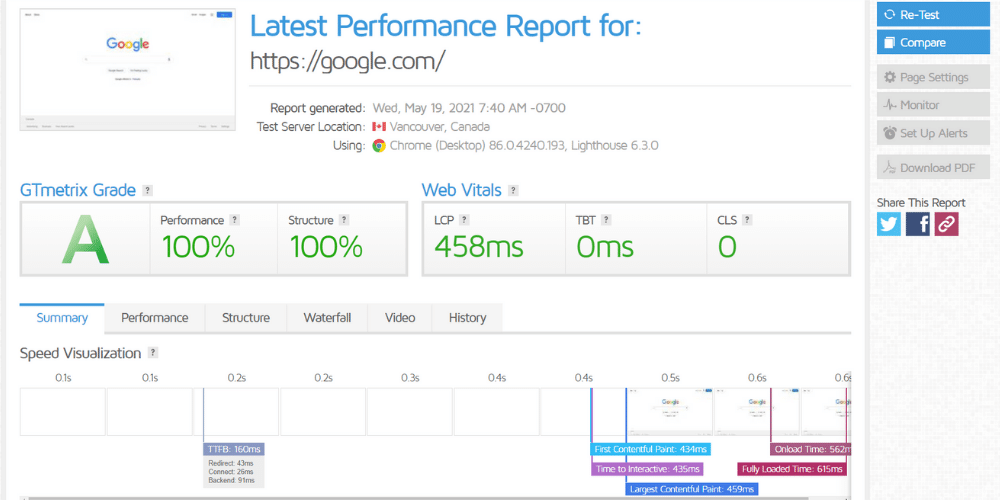Viewport: 1000px width, 500px height.
Task: Open Page Settings
Action: [x=933, y=77]
